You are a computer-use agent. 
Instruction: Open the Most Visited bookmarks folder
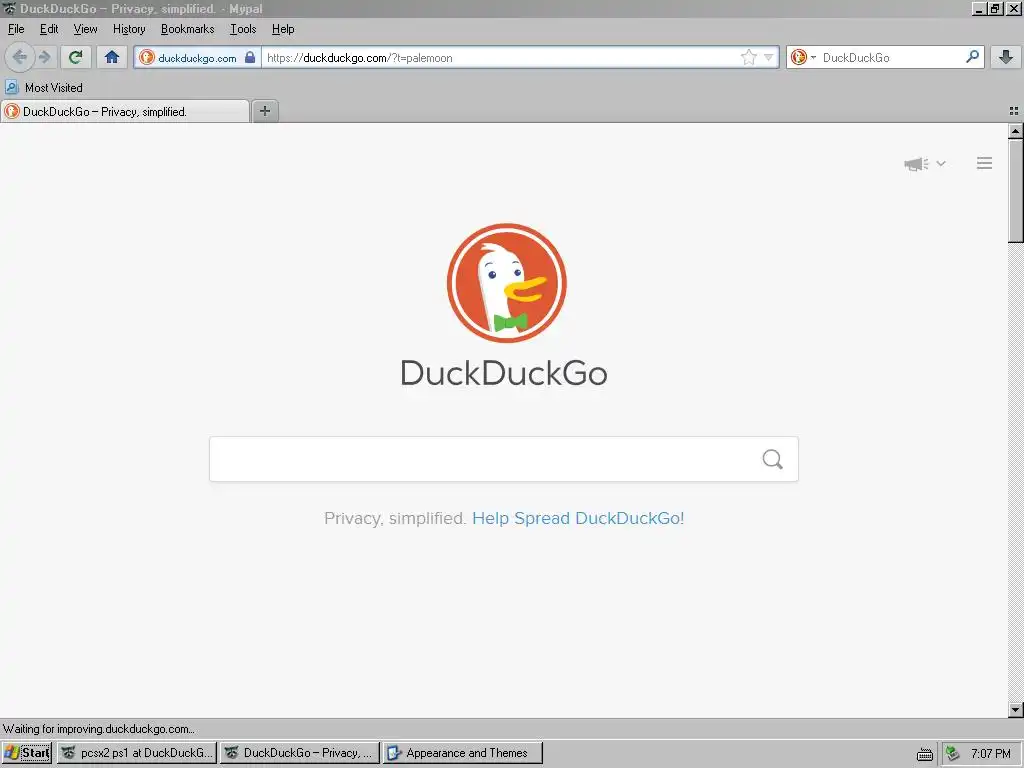click(x=44, y=88)
